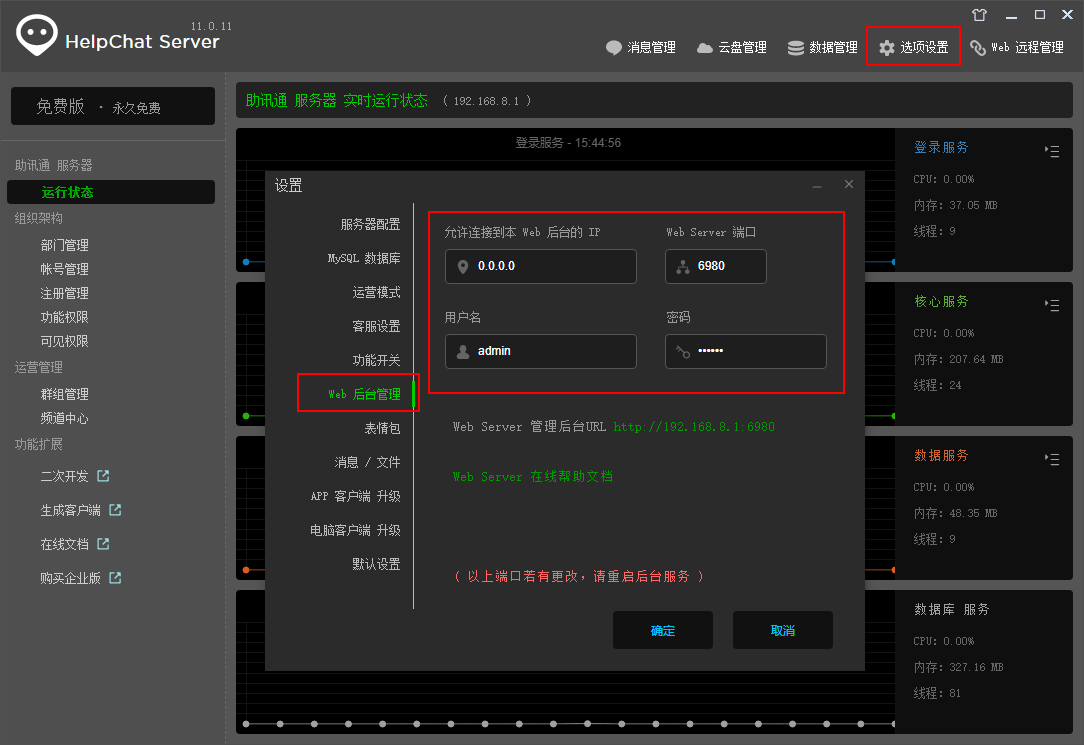Open 在线文档 external link icon
Image resolution: width=1084 pixels, height=745 pixels.
click(x=103, y=543)
